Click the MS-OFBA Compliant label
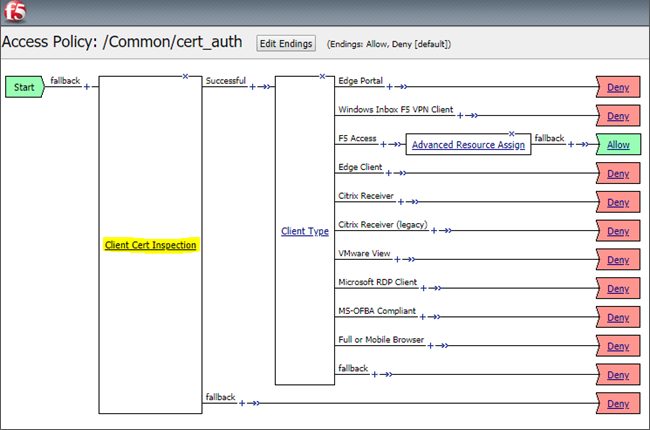 click(x=377, y=311)
